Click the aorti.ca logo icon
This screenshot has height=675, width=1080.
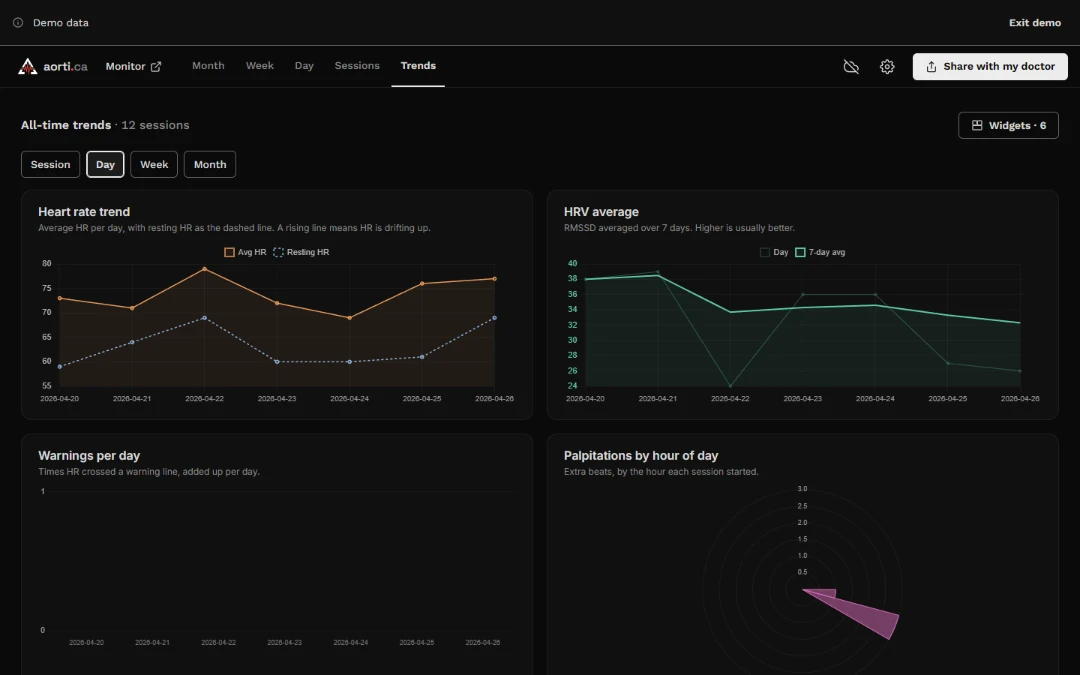[x=28, y=66]
